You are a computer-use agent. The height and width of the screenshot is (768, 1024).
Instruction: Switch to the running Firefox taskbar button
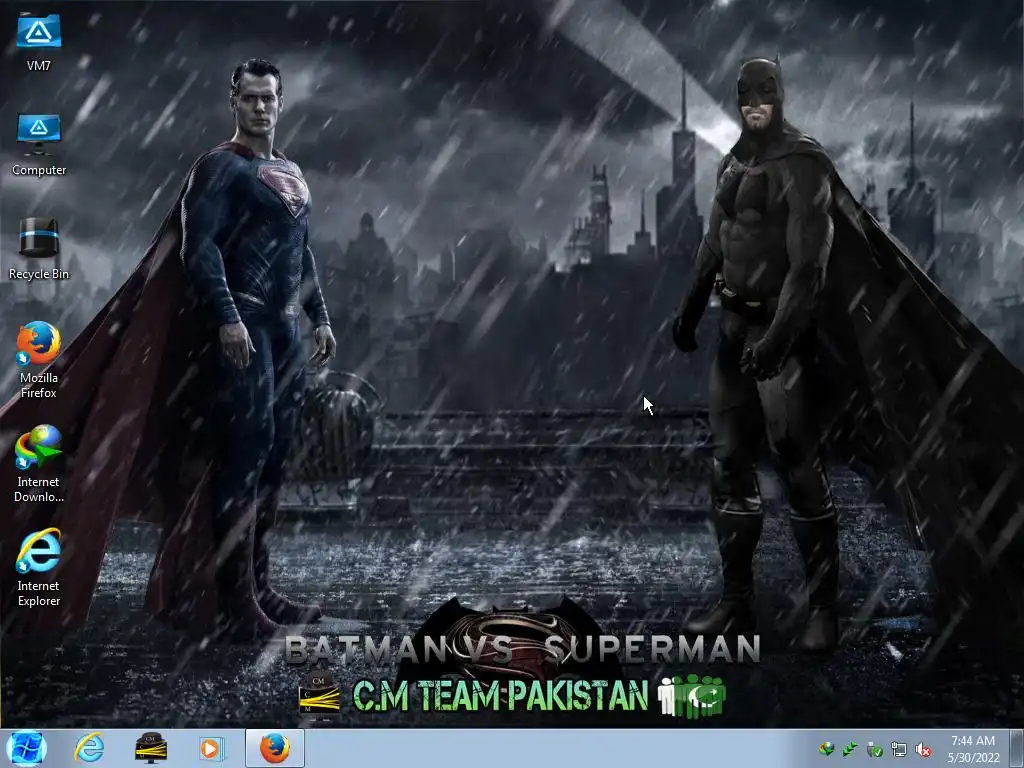[x=275, y=748]
